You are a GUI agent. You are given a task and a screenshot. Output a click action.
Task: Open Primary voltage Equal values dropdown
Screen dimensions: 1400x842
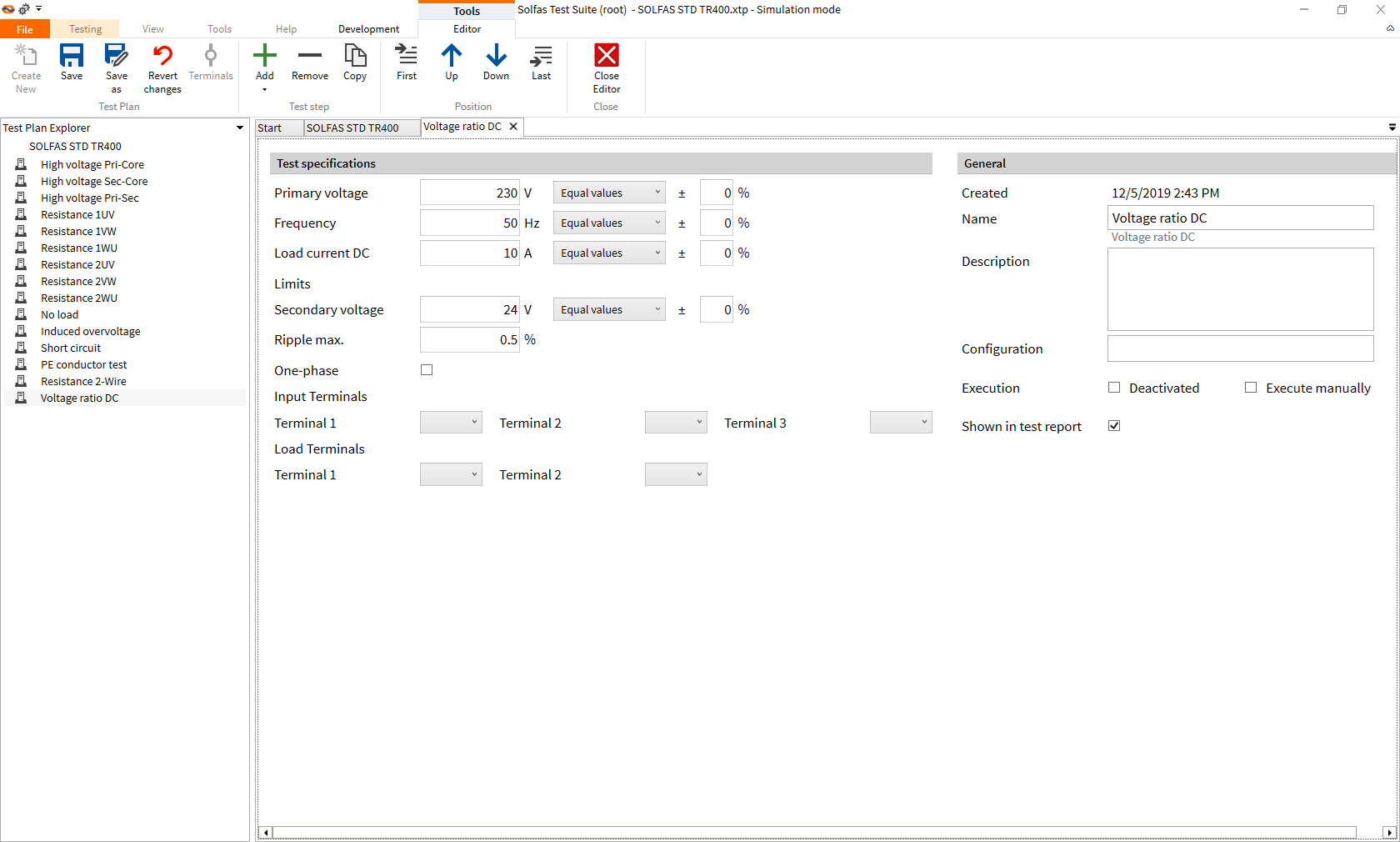tap(609, 193)
